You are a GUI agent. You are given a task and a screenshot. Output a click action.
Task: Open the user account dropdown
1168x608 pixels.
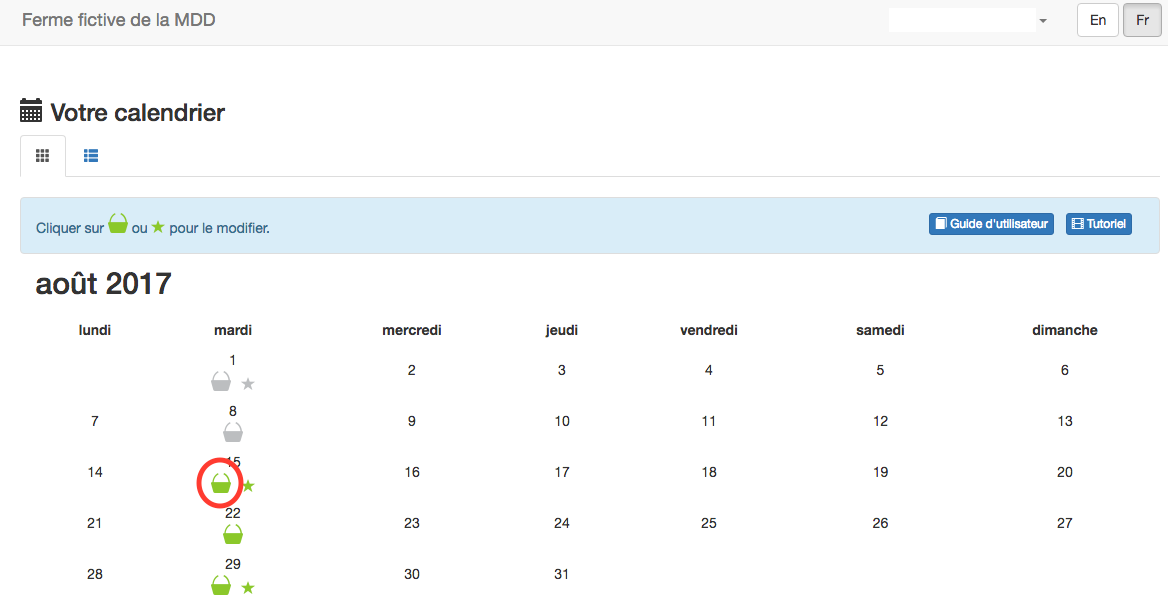pos(1043,21)
